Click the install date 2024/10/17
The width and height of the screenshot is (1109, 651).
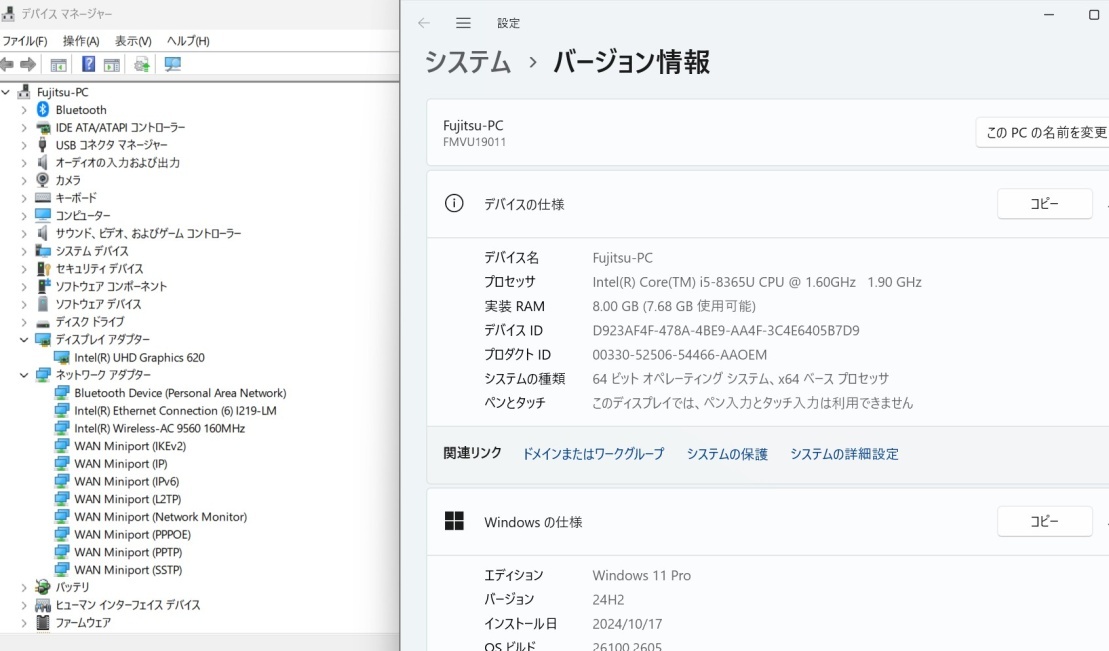[x=627, y=624]
